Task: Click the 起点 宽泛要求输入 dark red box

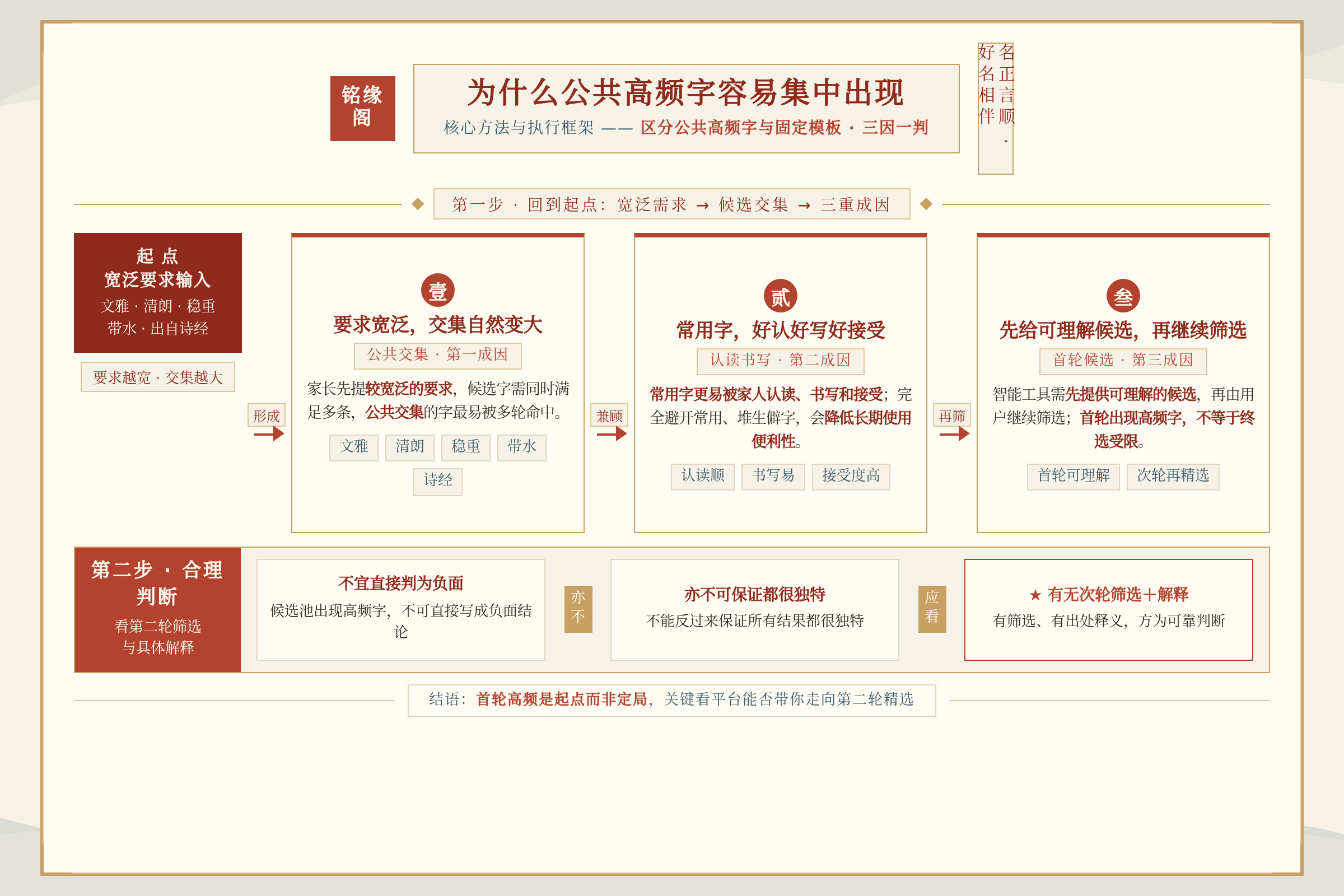Action: [158, 292]
